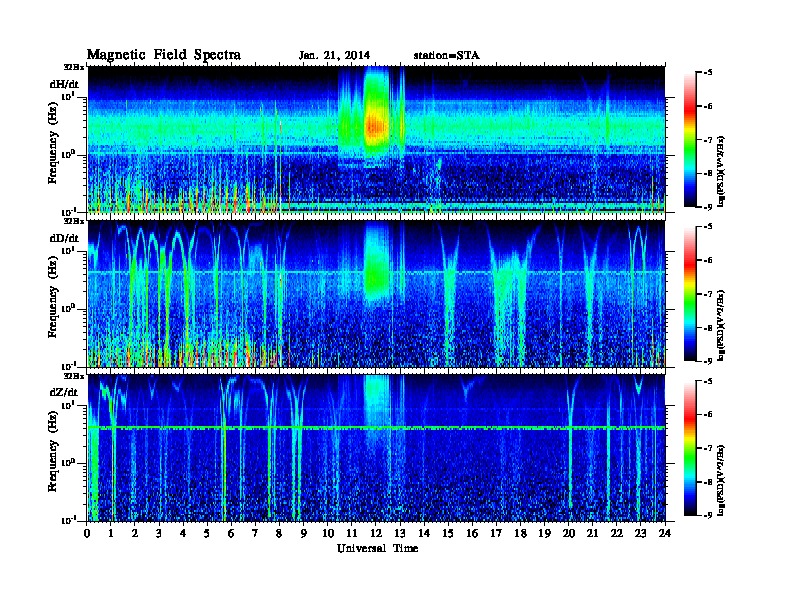Viewport: 792px width, 612px height.
Task: Click hour tick label "4" on time axis
Action: 183,533
